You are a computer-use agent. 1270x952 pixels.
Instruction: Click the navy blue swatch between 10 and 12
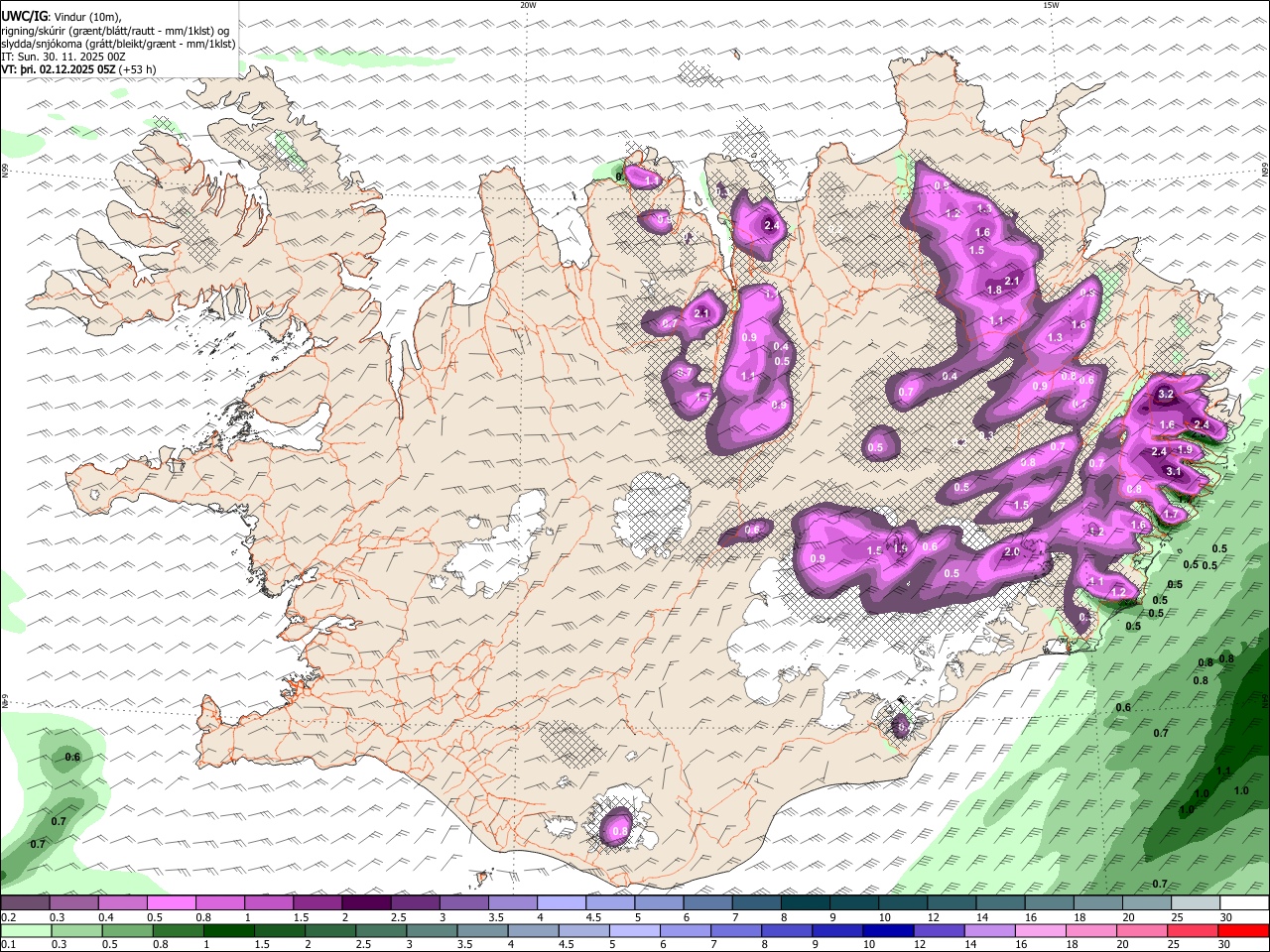[x=889, y=931]
